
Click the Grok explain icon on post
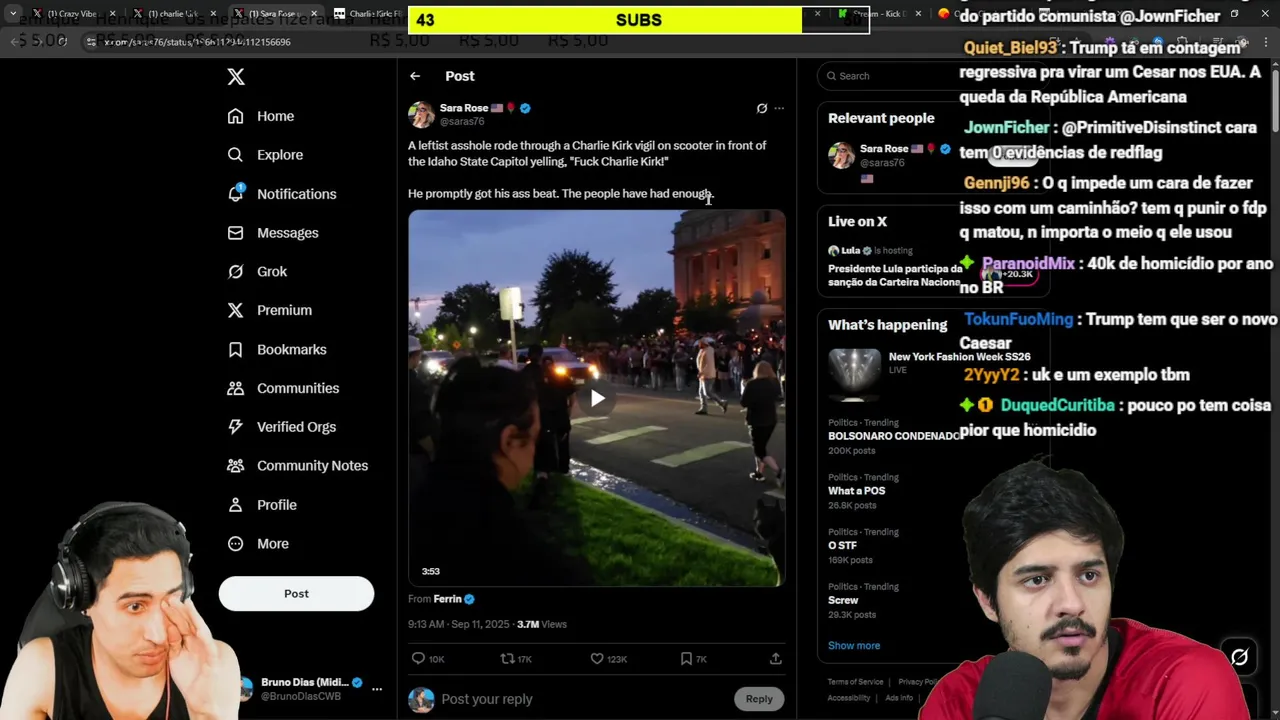tap(762, 108)
